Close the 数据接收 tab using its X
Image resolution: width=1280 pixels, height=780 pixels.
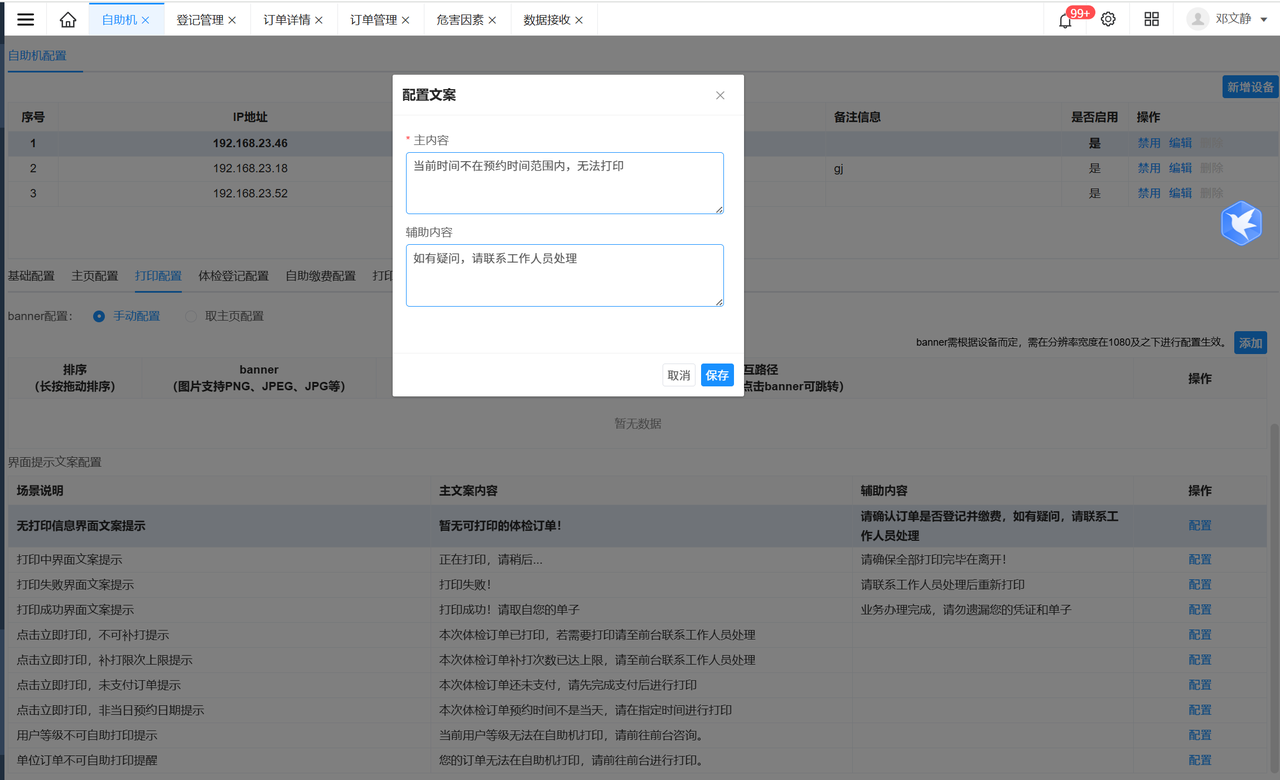pyautogui.click(x=579, y=20)
